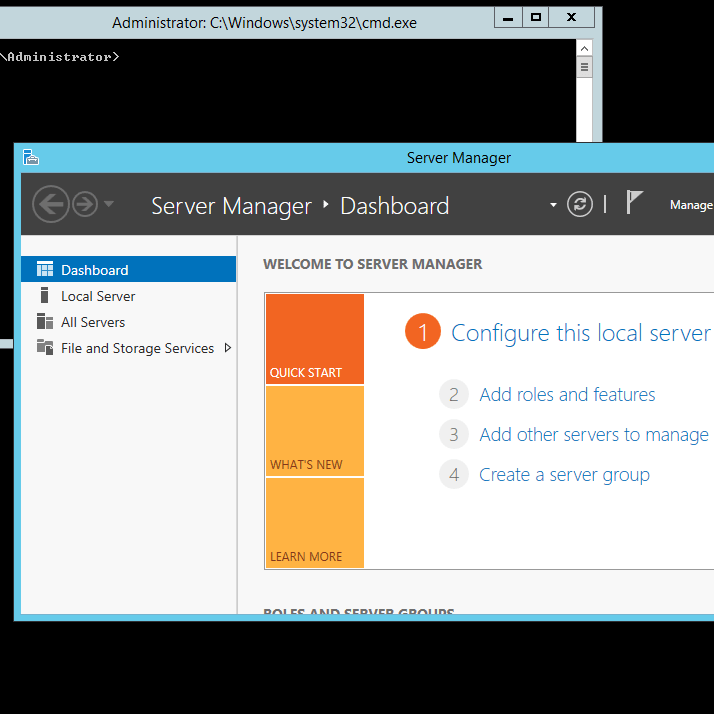The width and height of the screenshot is (714, 714).
Task: Open All Servers in the sidebar
Action: 128,322
